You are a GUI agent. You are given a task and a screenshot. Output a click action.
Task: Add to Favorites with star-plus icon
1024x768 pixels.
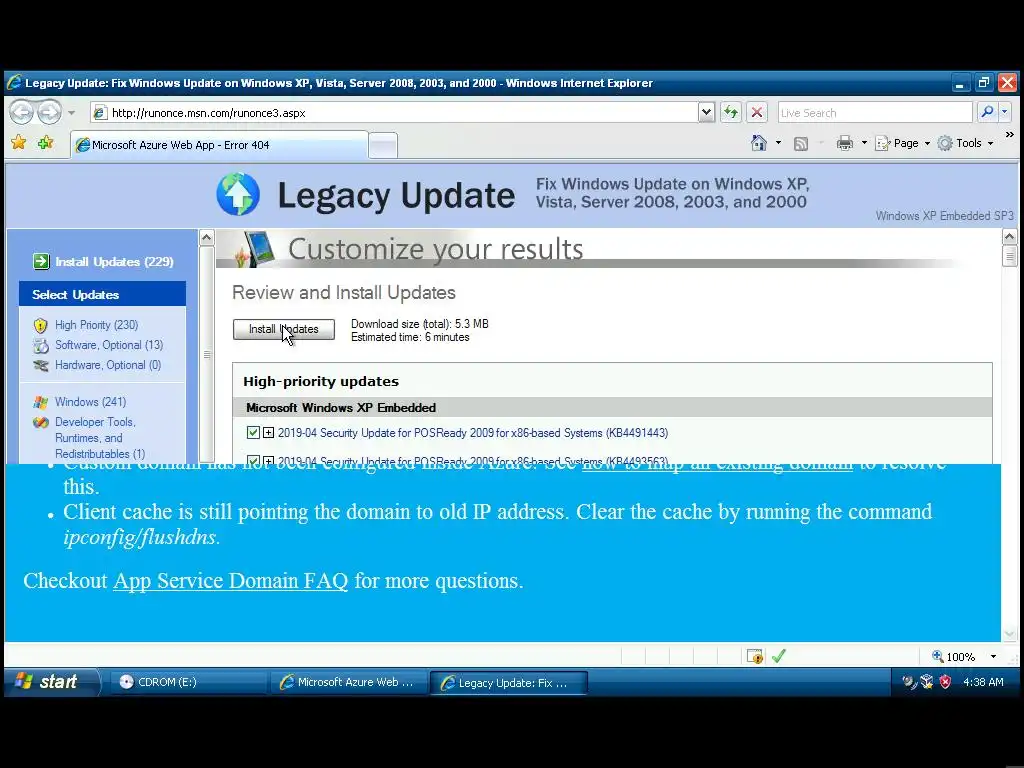click(x=45, y=142)
